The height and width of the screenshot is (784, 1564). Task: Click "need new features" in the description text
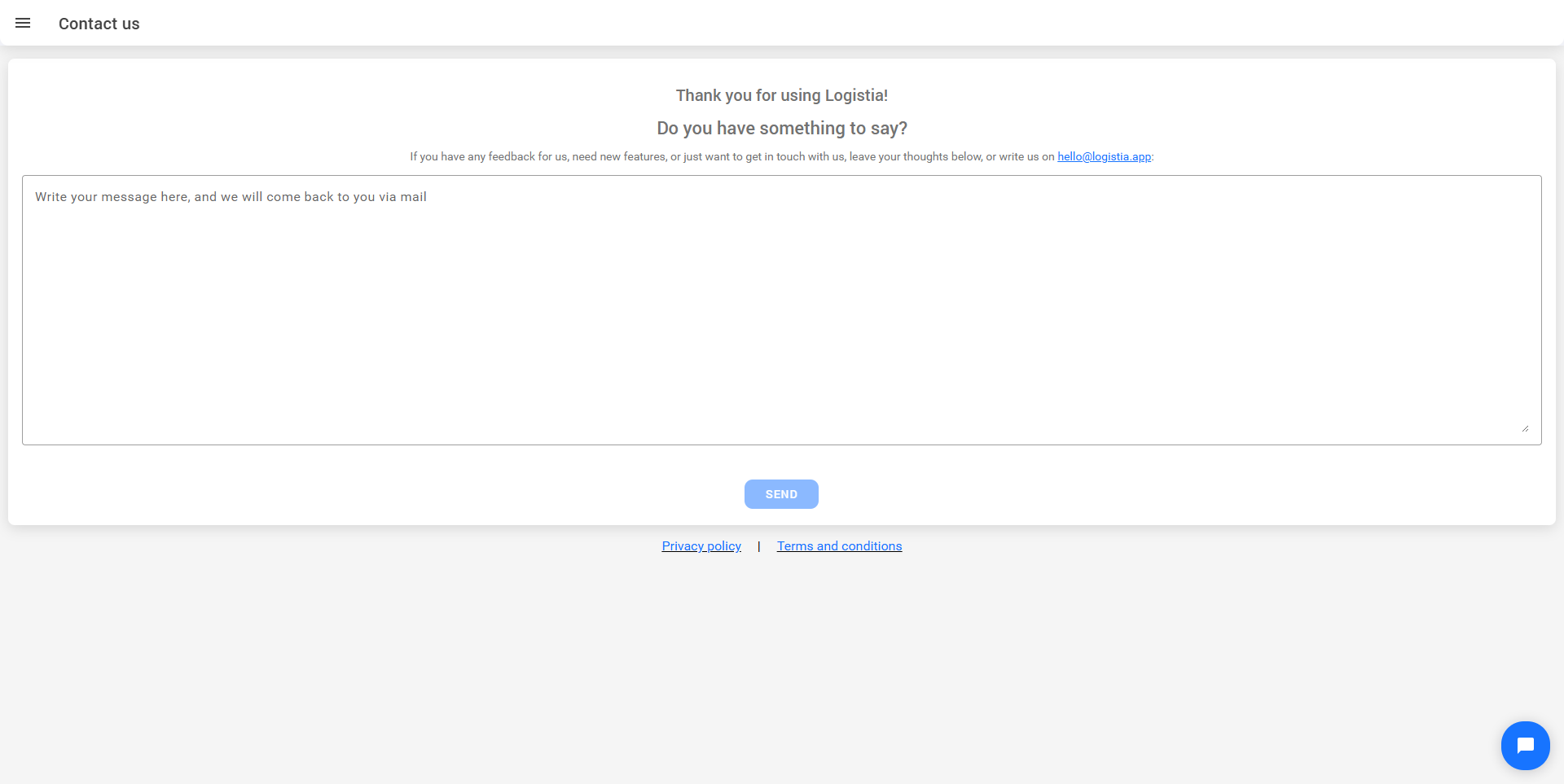pyautogui.click(x=618, y=156)
